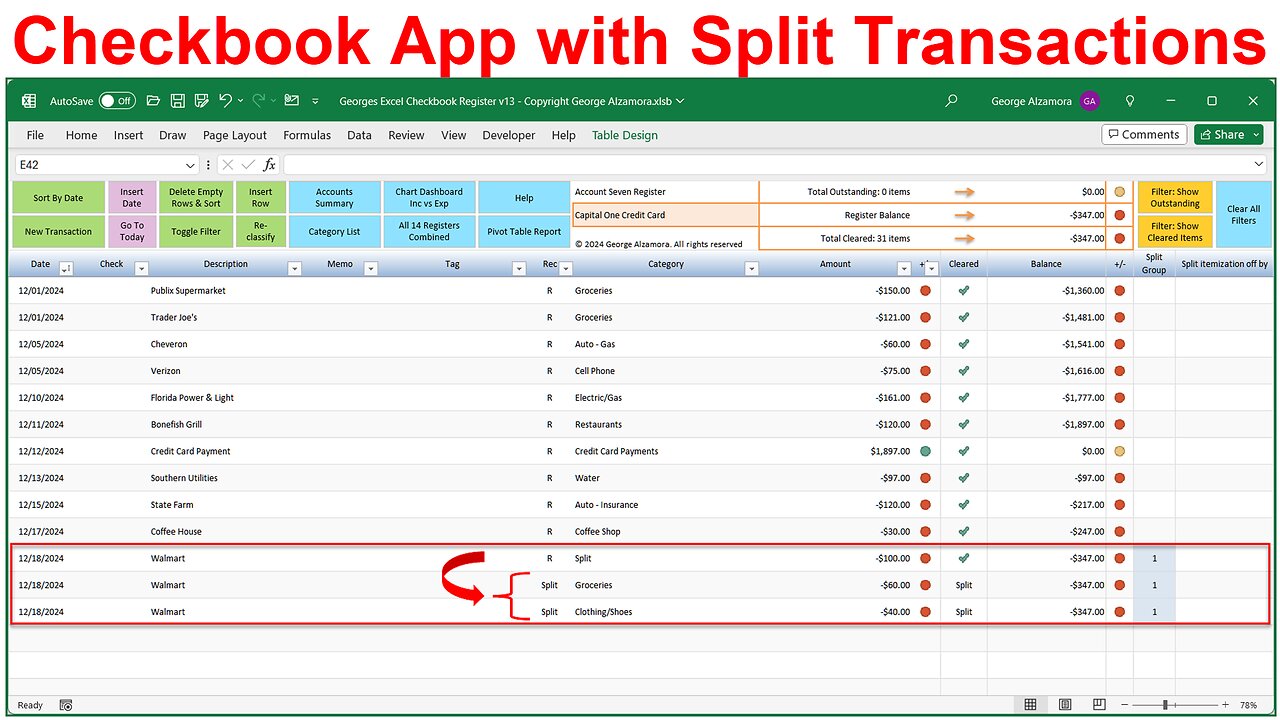The image size is (1280, 720).
Task: Click cleared checkmark for Bonefish Grill row
Action: [x=964, y=424]
